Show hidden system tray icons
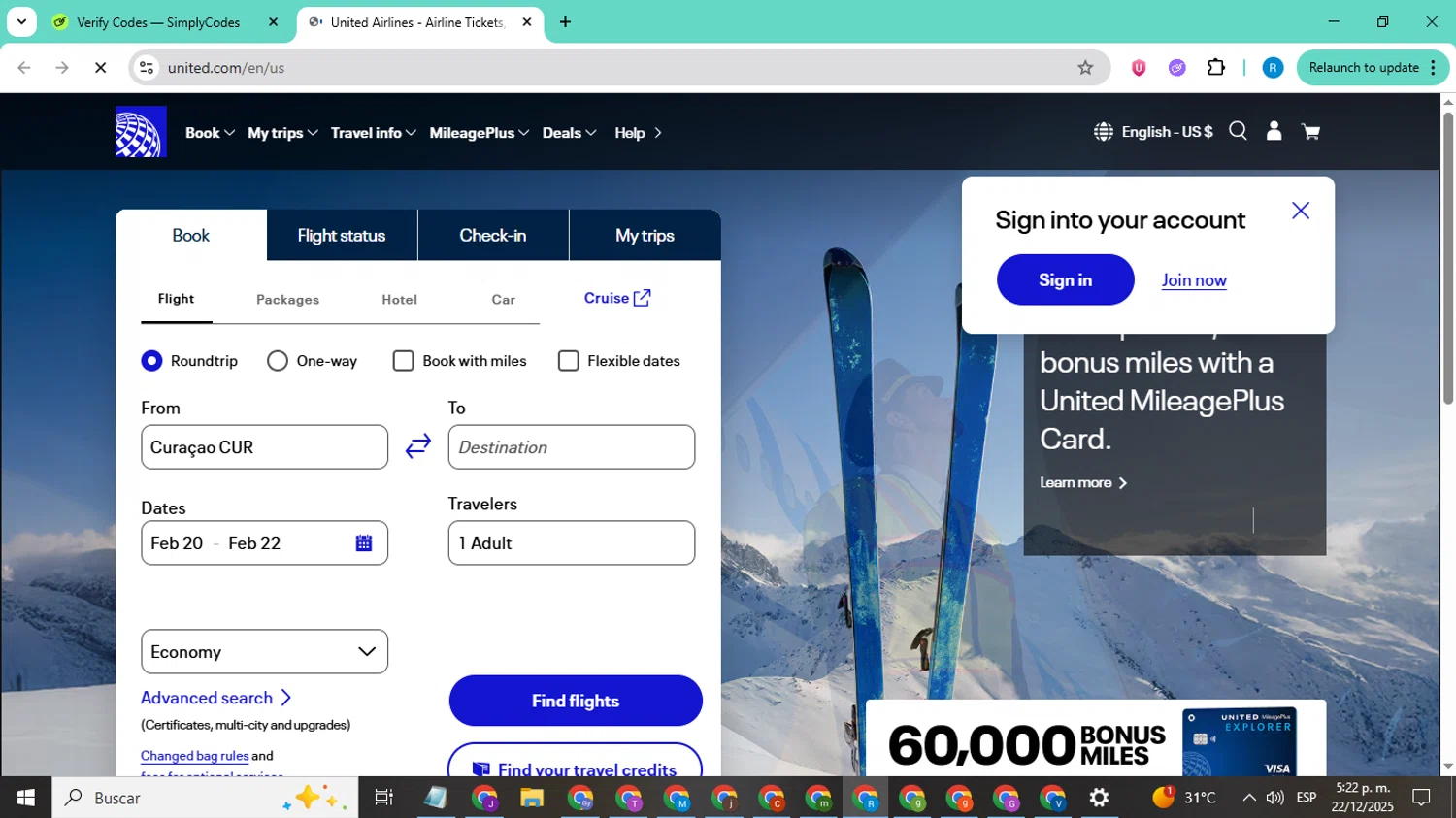The width and height of the screenshot is (1456, 818). (x=1248, y=798)
